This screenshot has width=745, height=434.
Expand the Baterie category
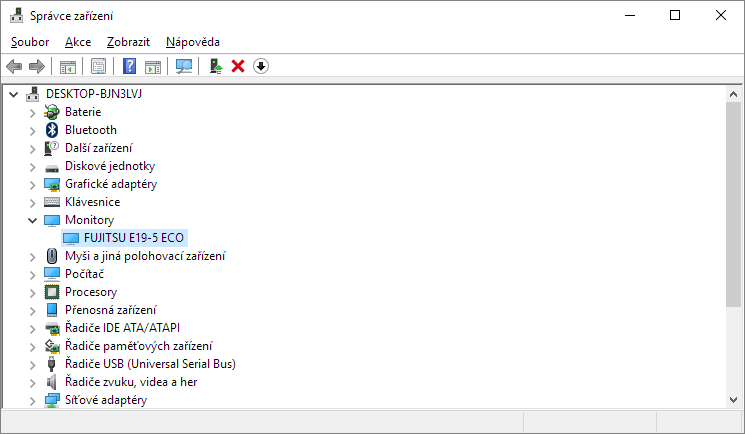(x=32, y=113)
